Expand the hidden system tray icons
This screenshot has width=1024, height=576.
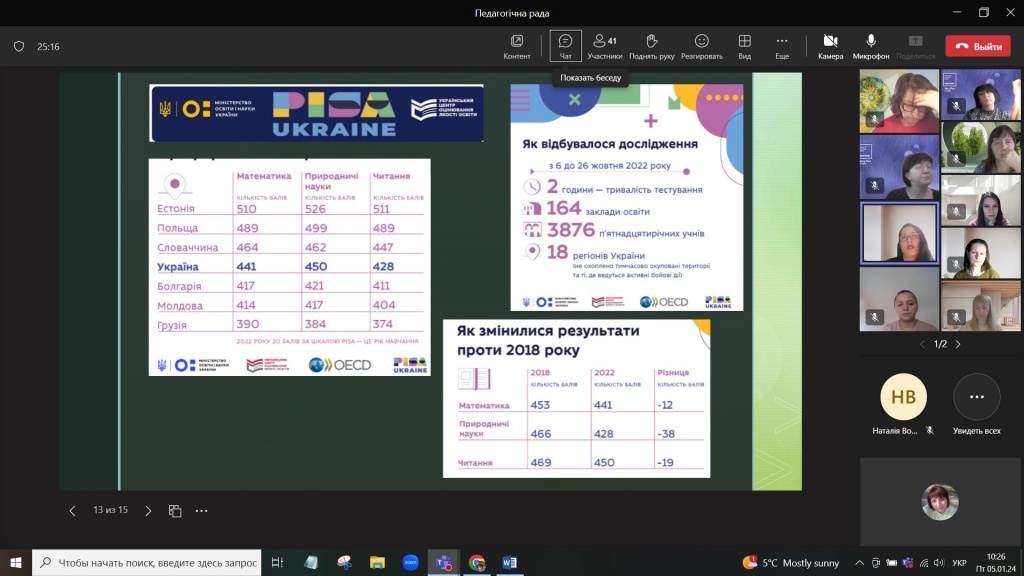click(x=859, y=562)
